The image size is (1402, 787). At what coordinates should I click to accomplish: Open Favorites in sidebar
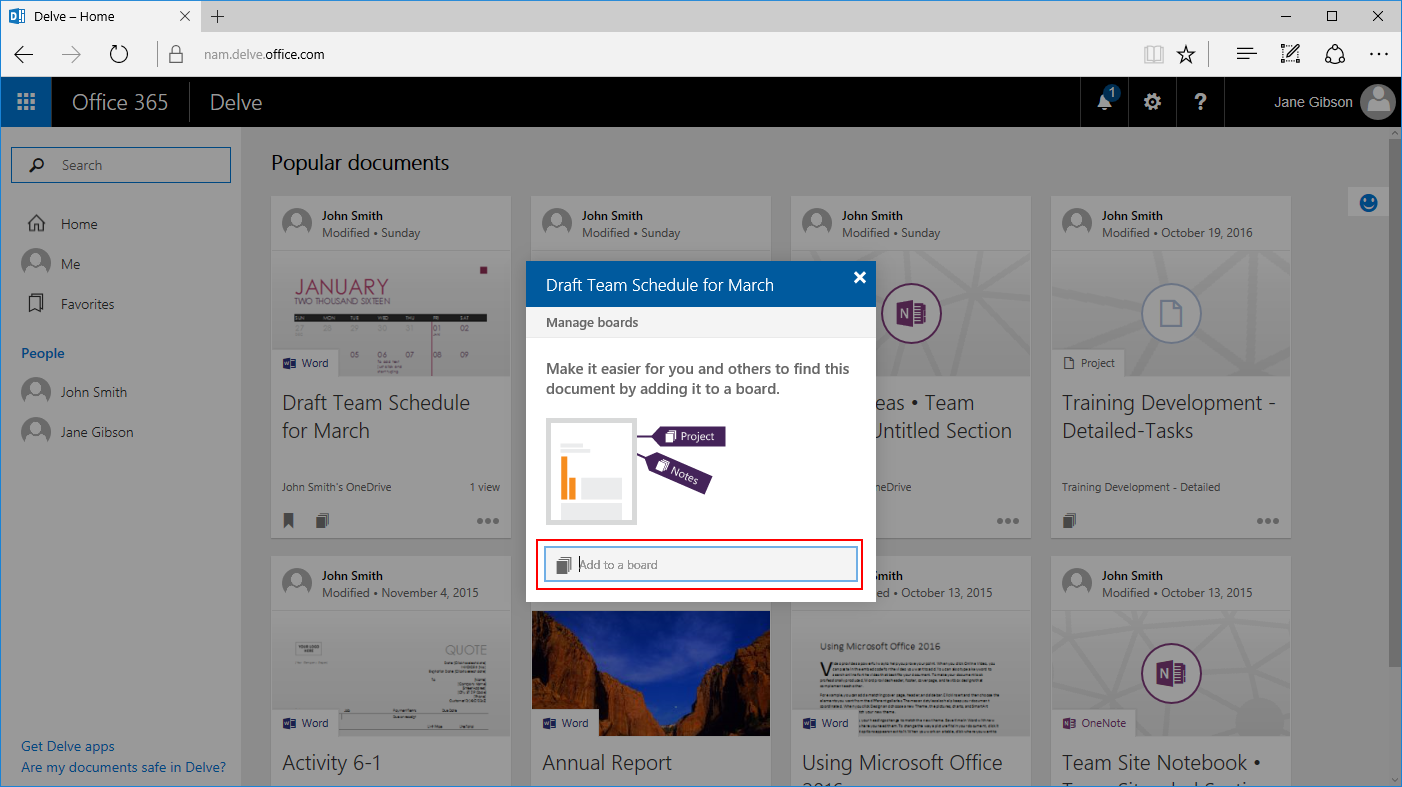[x=70, y=304]
